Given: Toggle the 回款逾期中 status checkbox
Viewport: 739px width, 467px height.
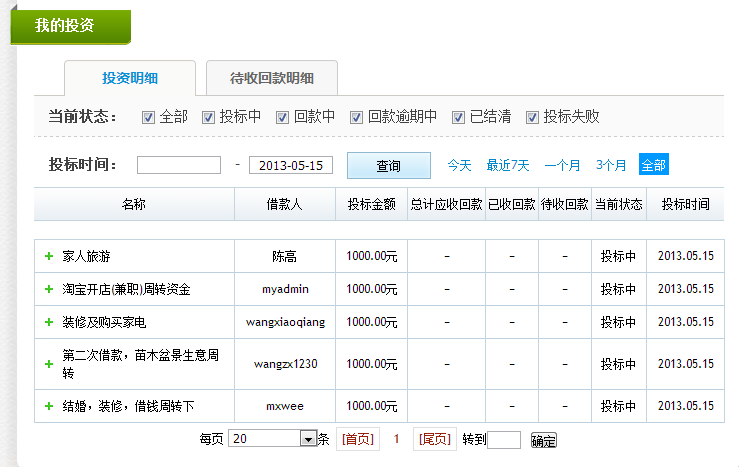Looking at the screenshot, I should (356, 117).
